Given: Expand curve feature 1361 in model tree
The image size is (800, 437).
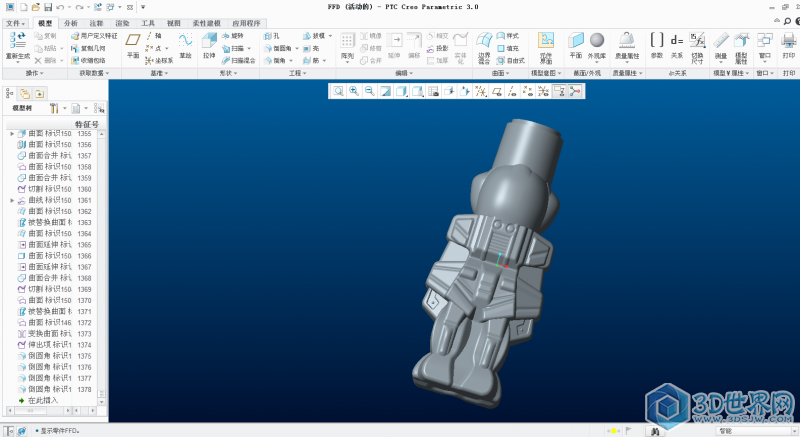Looking at the screenshot, I should click(12, 200).
